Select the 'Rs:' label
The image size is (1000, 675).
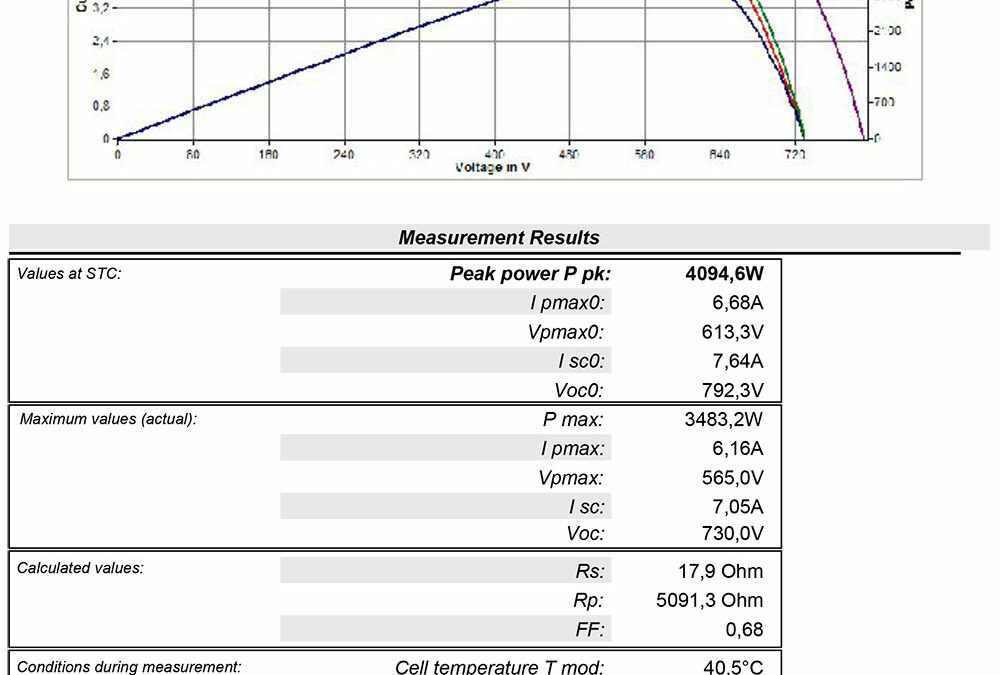click(589, 571)
